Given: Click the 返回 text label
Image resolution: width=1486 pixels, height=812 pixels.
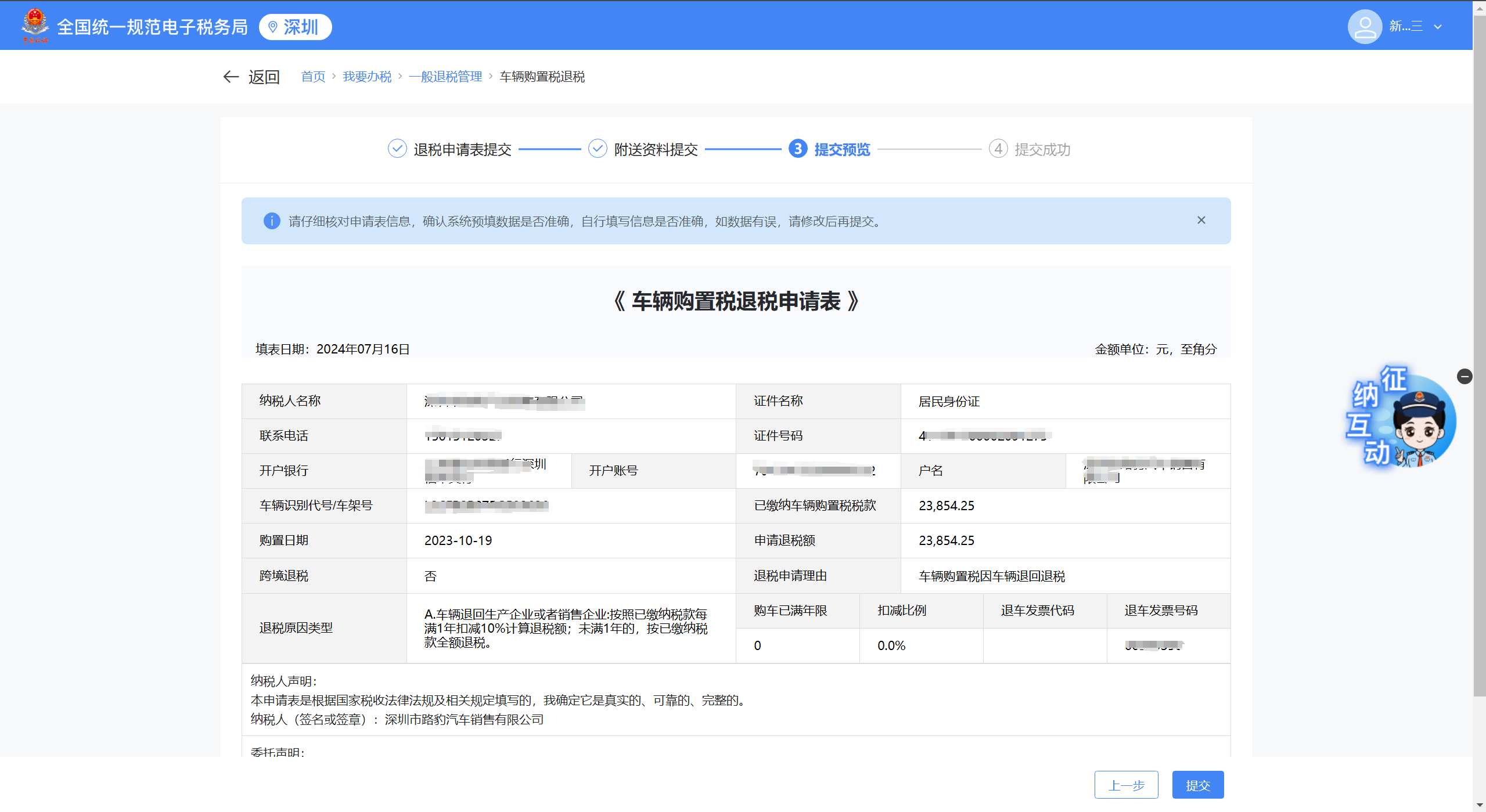Looking at the screenshot, I should pos(264,77).
